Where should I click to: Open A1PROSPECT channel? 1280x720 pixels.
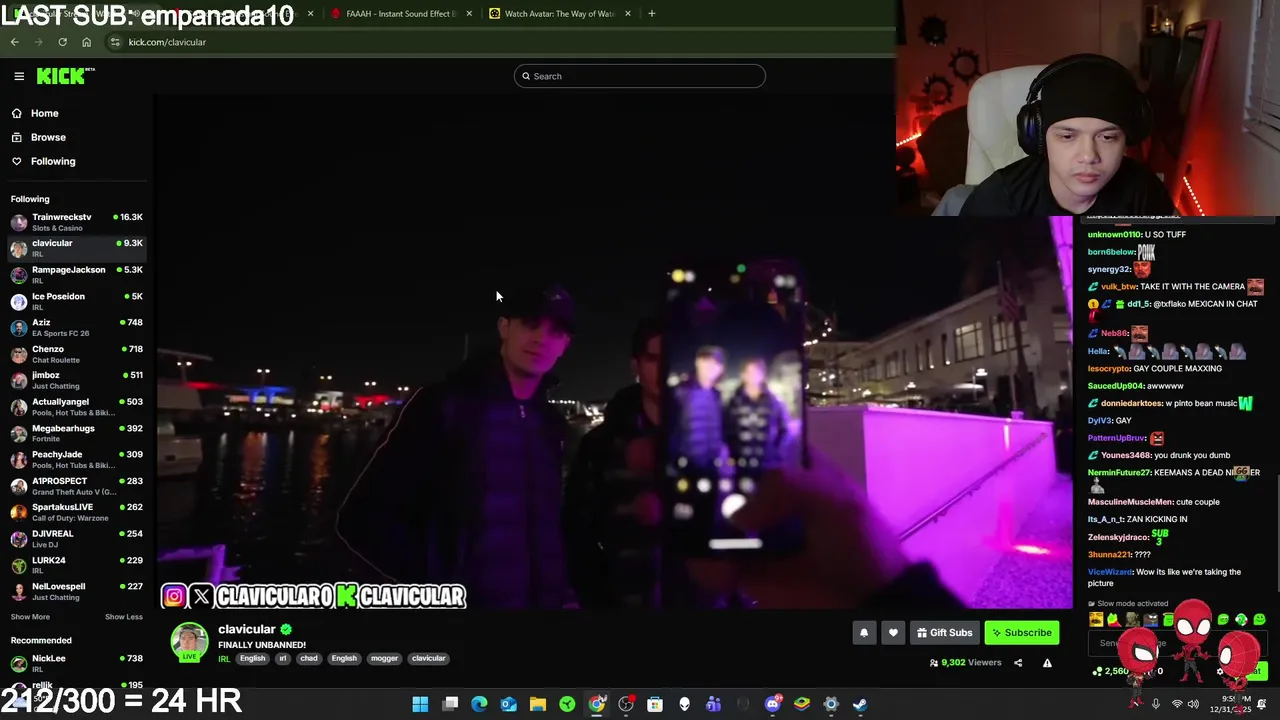click(76, 486)
